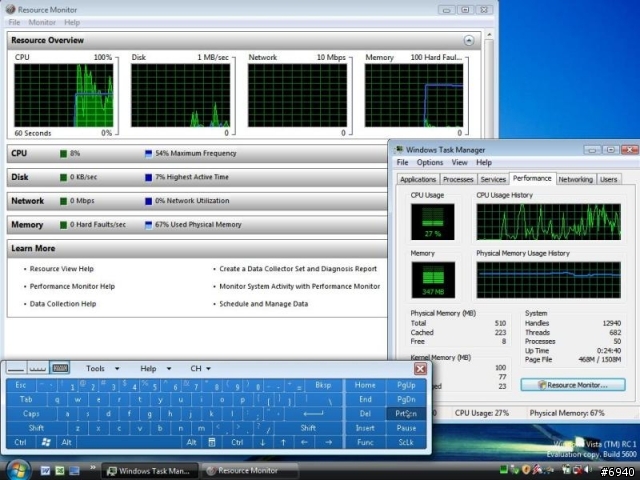This screenshot has width=640, height=480.
Task: Click the Collapse Learn More section header
Action: click(x=197, y=248)
